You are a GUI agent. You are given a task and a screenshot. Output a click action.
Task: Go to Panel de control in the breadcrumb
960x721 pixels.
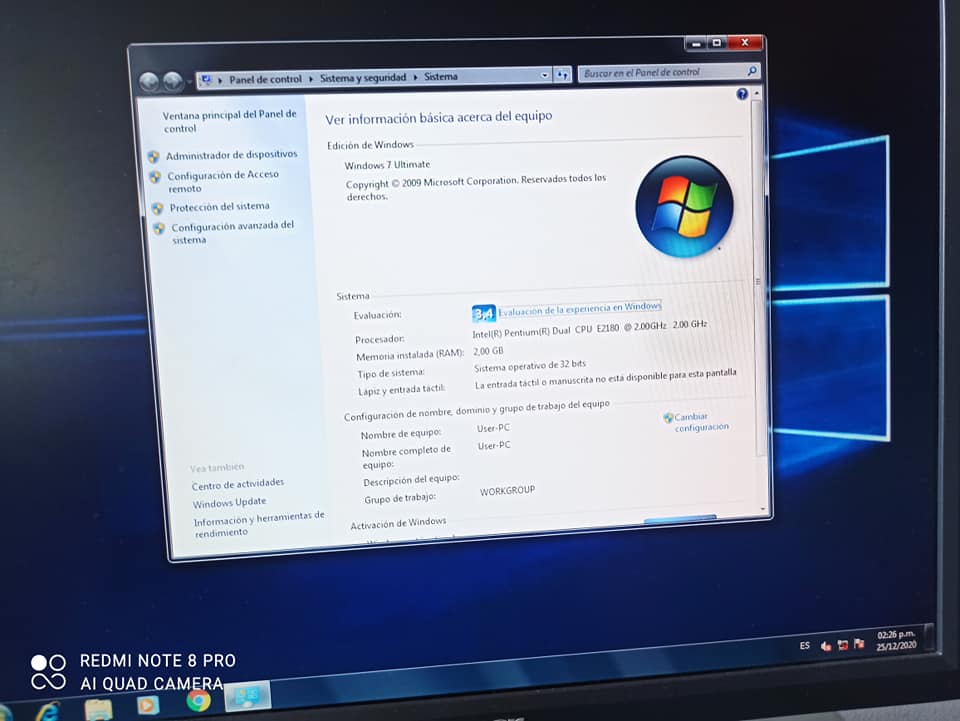click(265, 79)
